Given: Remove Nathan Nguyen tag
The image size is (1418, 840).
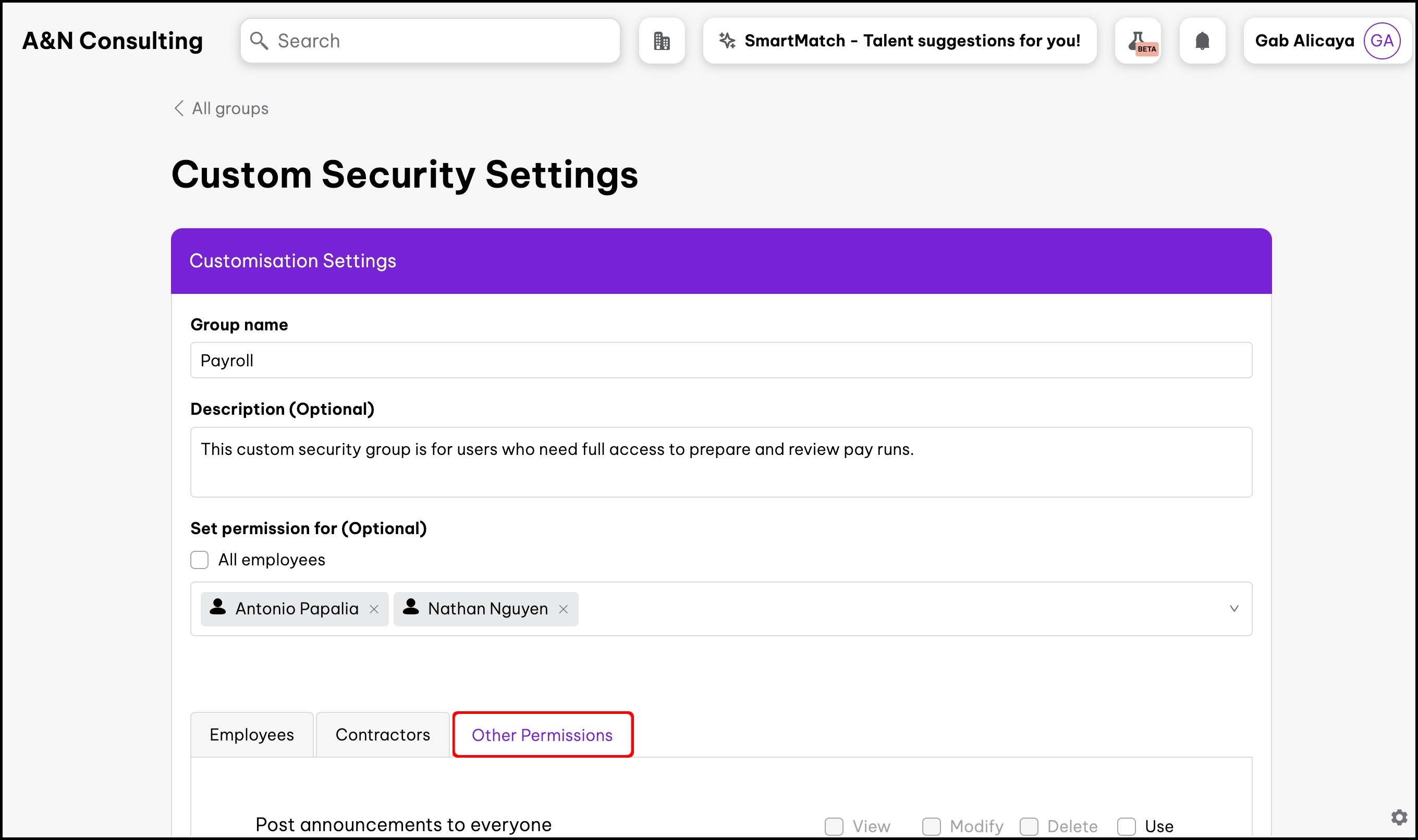Looking at the screenshot, I should pos(563,609).
